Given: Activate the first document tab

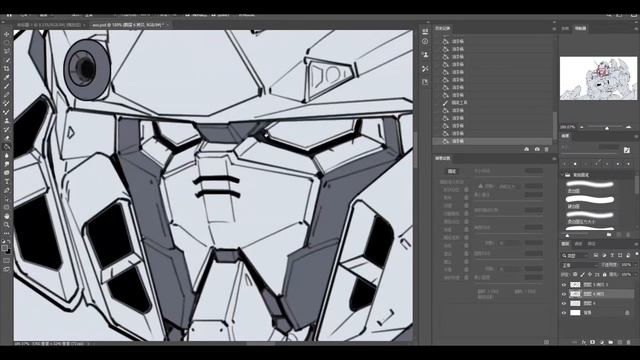Looking at the screenshot, I should pos(50,25).
